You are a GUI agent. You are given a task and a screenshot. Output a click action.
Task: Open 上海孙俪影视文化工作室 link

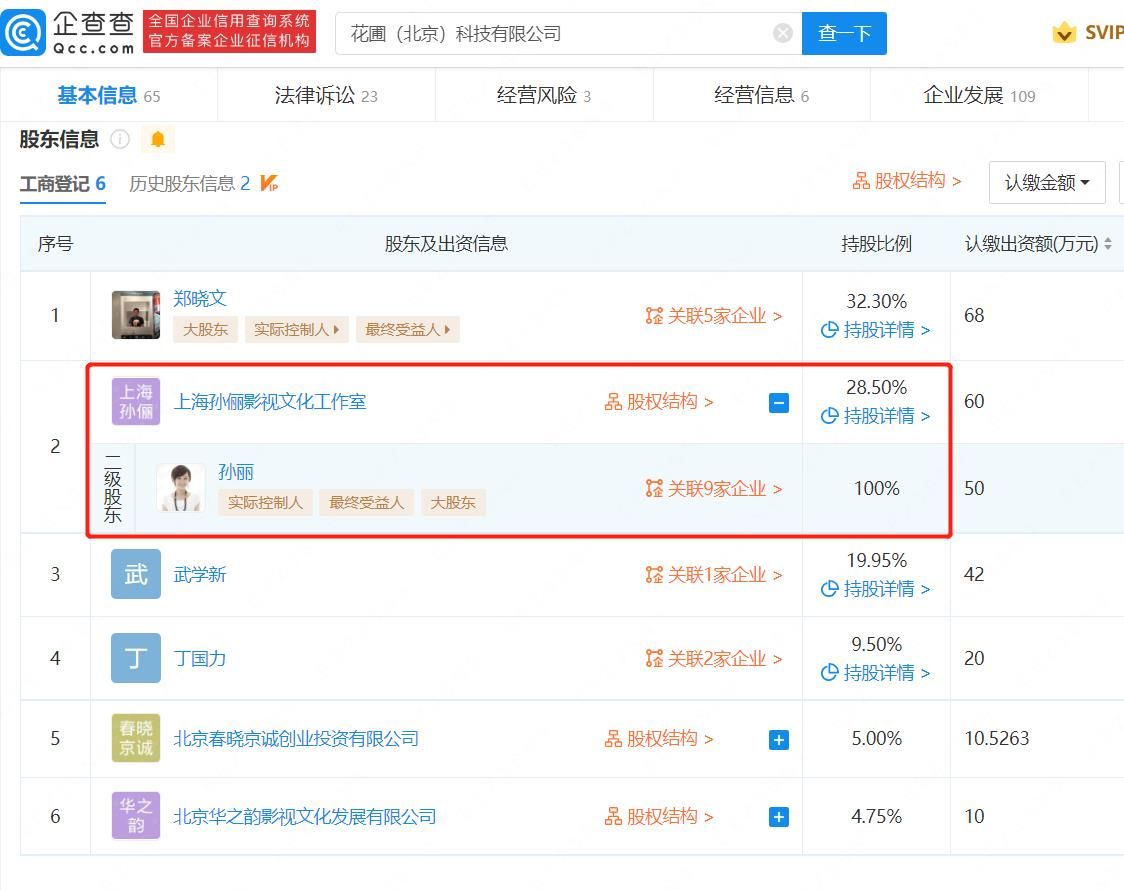[x=270, y=402]
